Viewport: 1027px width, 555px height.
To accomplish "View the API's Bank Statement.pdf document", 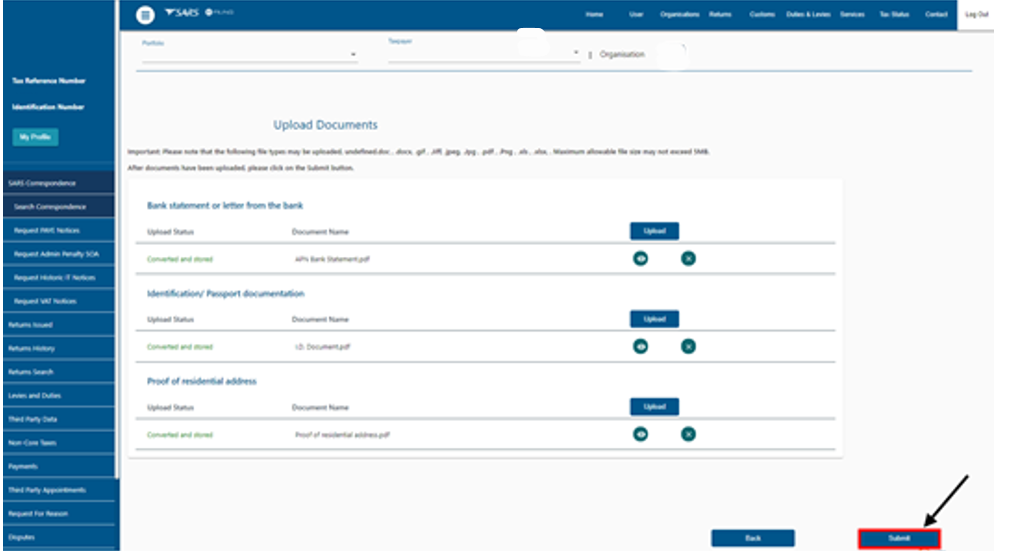I will [640, 258].
